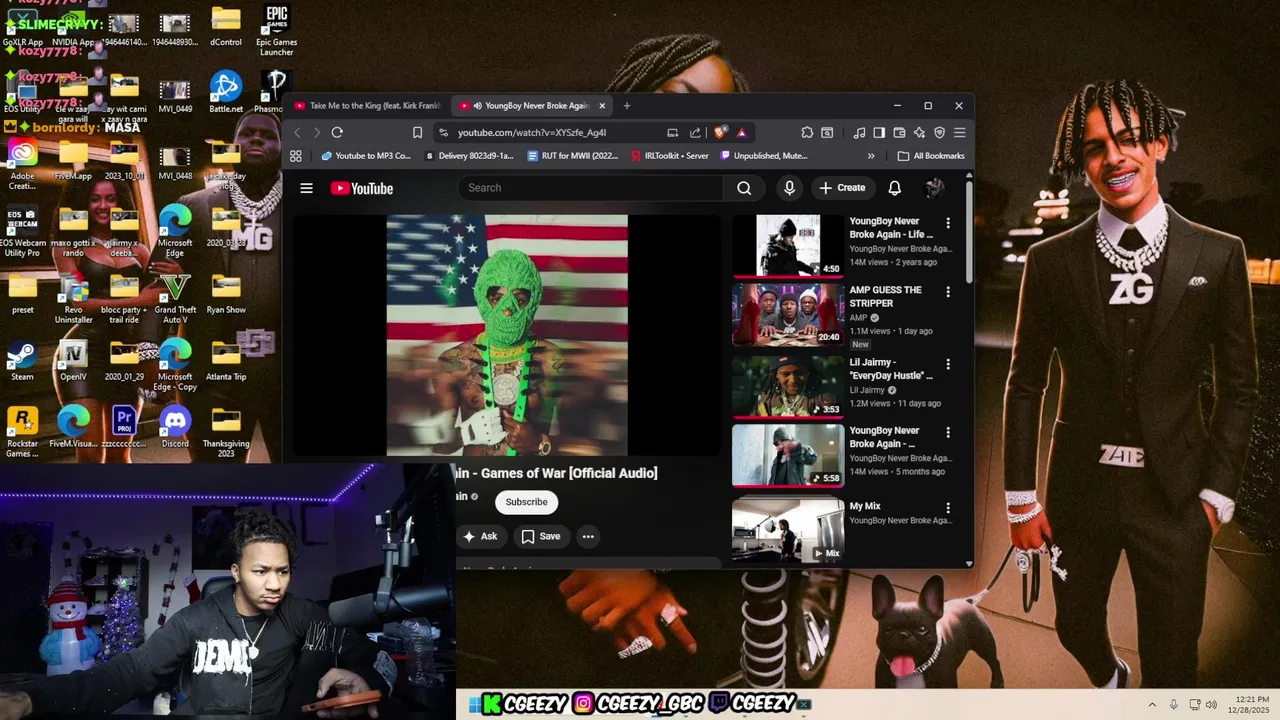Viewport: 1280px width, 720px height.
Task: Open the All Bookmarks folder
Action: point(931,156)
